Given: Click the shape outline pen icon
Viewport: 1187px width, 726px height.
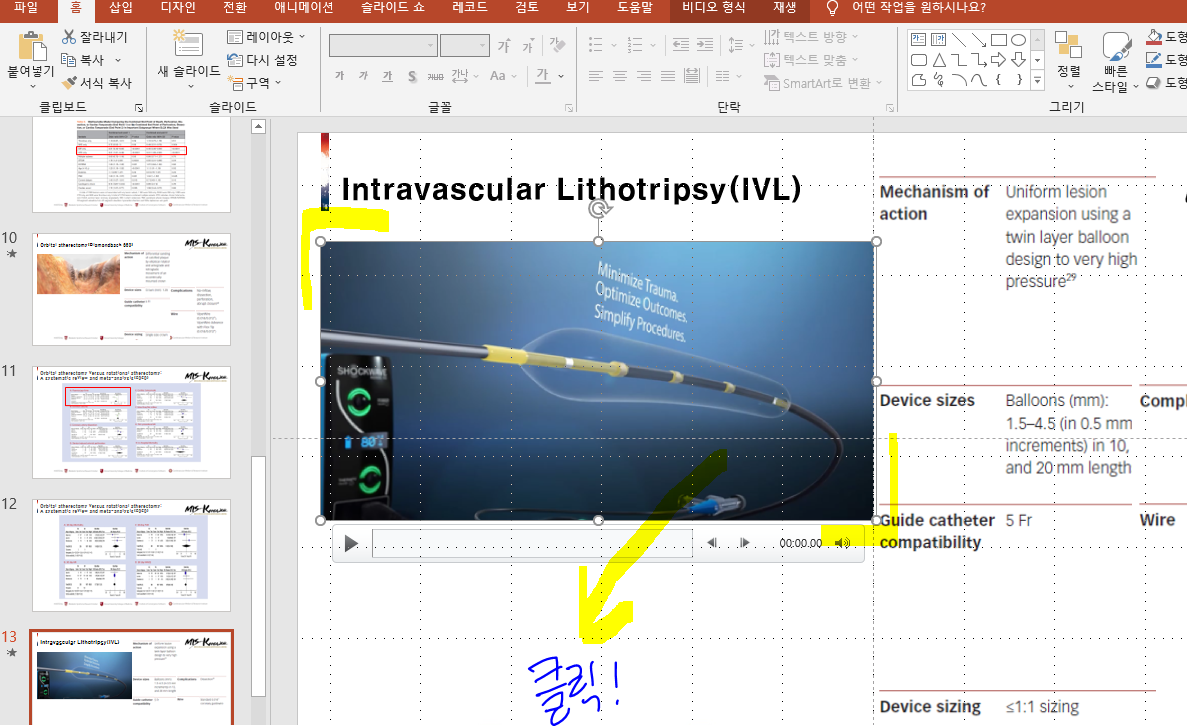Looking at the screenshot, I should 1154,60.
